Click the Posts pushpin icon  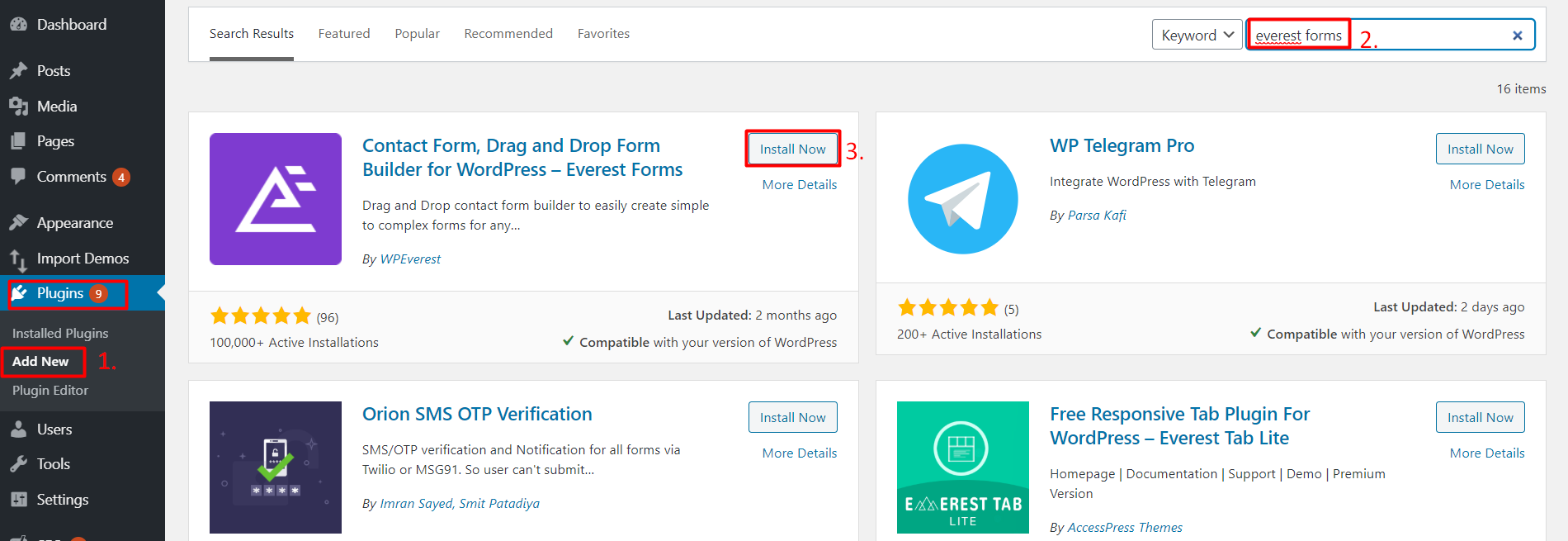pyautogui.click(x=18, y=71)
